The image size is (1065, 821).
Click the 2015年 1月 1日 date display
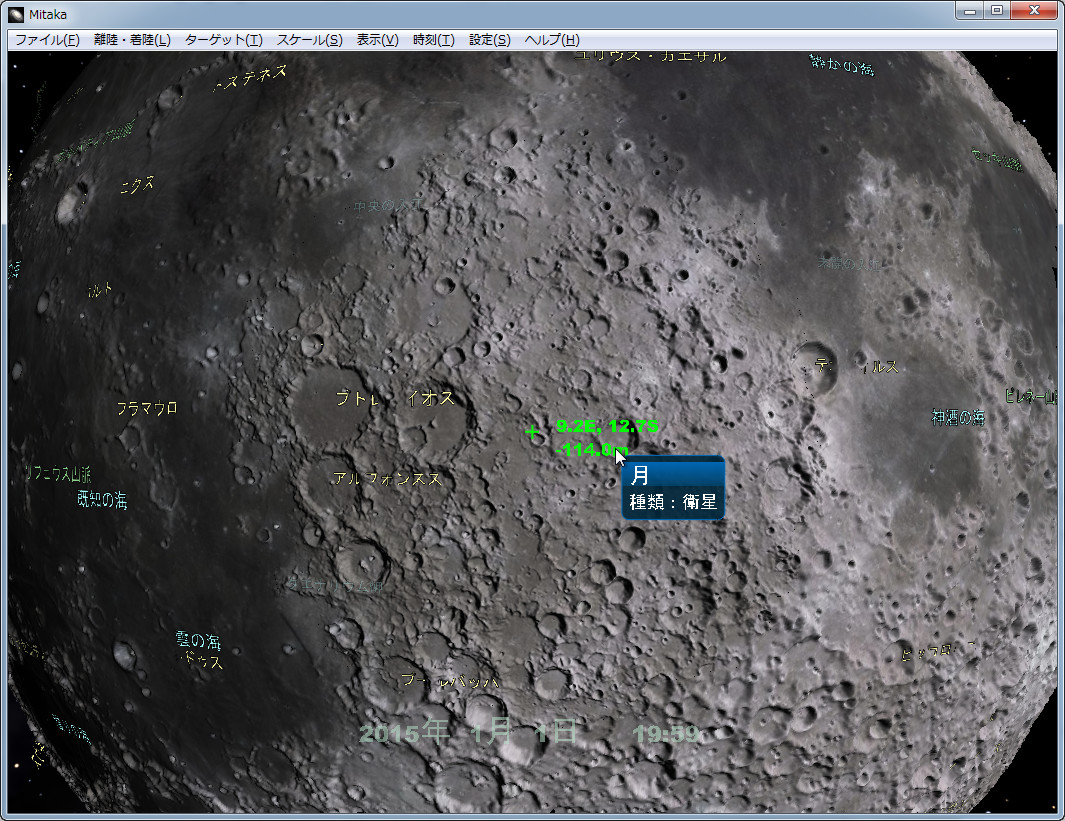[468, 732]
